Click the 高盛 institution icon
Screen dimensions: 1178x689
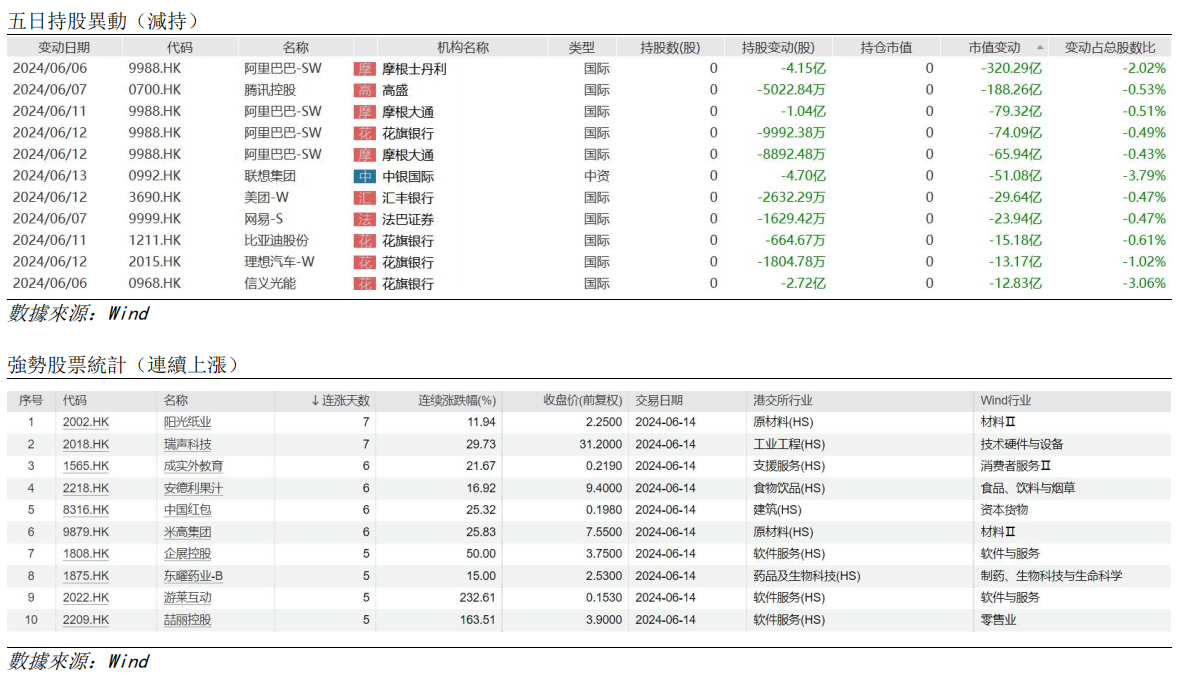(x=364, y=90)
